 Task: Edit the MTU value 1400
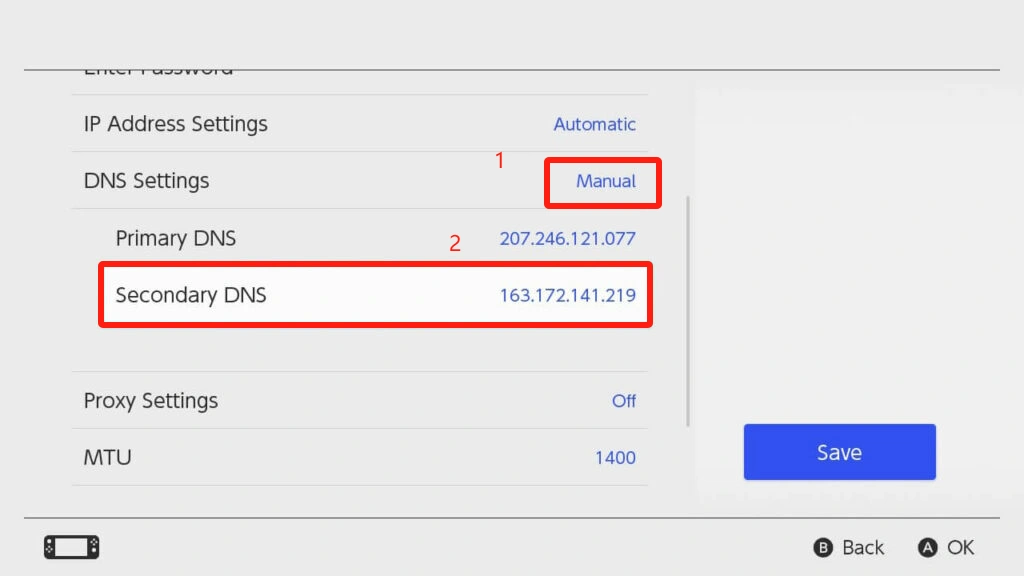click(615, 458)
